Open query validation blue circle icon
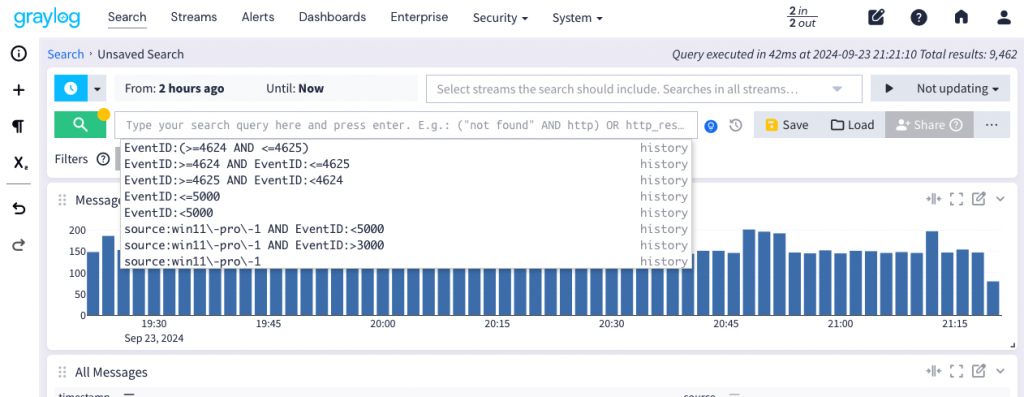Screen dimensions: 1024x397 pyautogui.click(x=712, y=125)
